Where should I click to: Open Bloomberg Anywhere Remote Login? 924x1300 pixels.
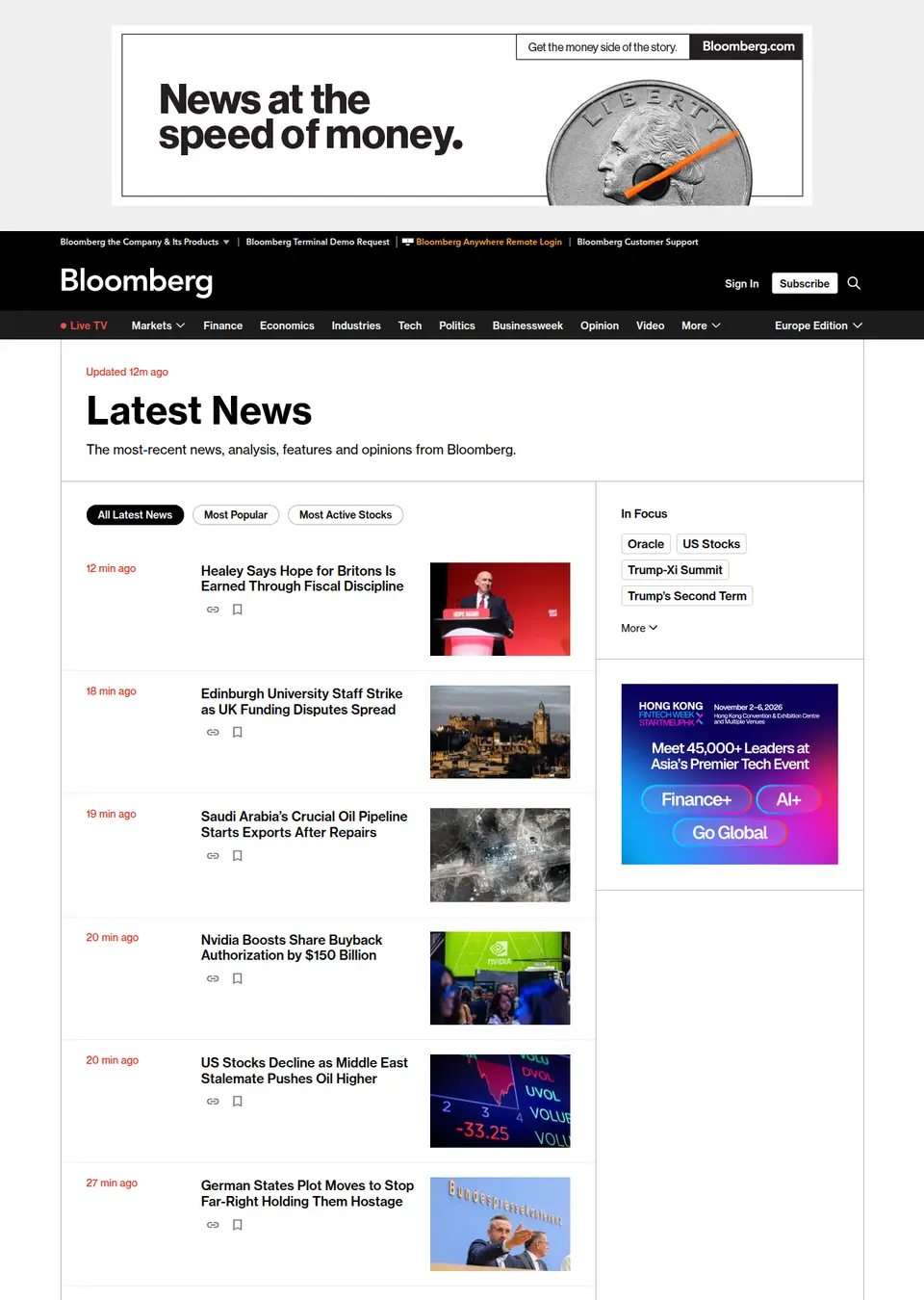tap(482, 242)
